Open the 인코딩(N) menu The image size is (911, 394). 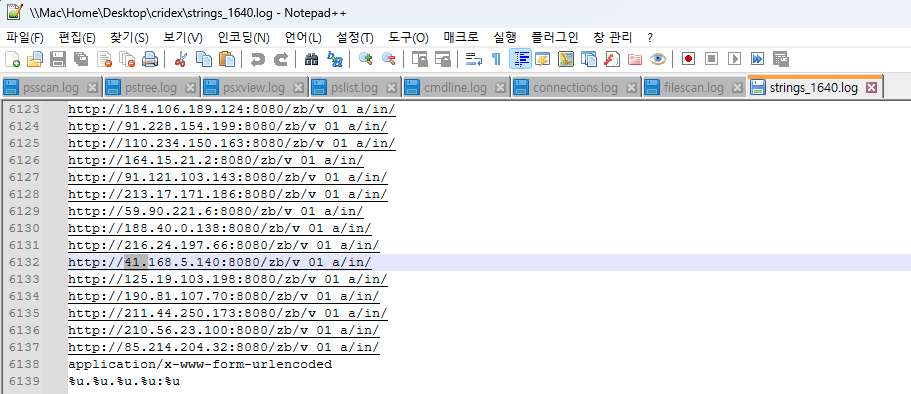click(243, 38)
